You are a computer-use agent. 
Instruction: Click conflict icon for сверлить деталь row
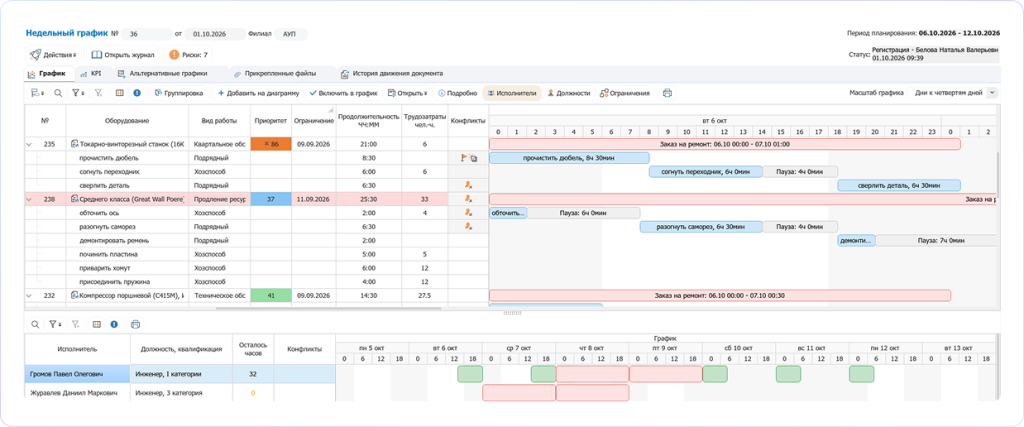click(x=468, y=185)
